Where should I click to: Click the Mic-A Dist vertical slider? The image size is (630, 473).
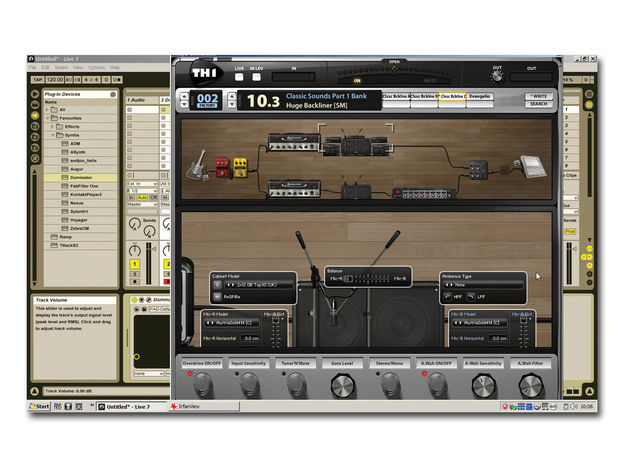(x=276, y=332)
